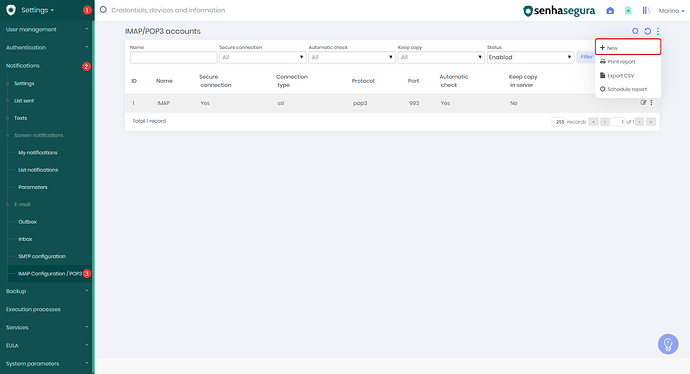Sort by the ID column header
Screen dimensions: 690x374
click(134, 81)
